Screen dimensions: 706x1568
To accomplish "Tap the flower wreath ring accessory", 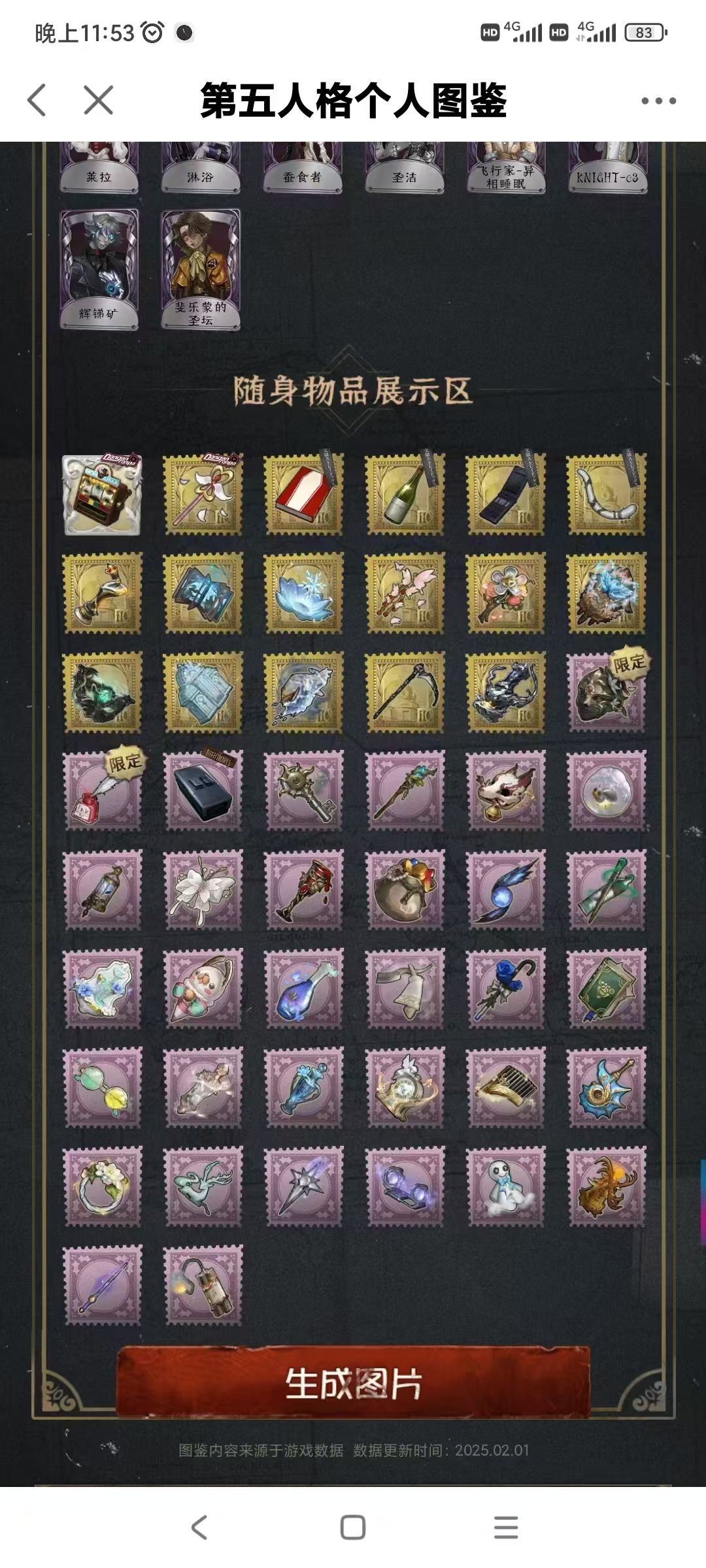I will [x=101, y=1186].
